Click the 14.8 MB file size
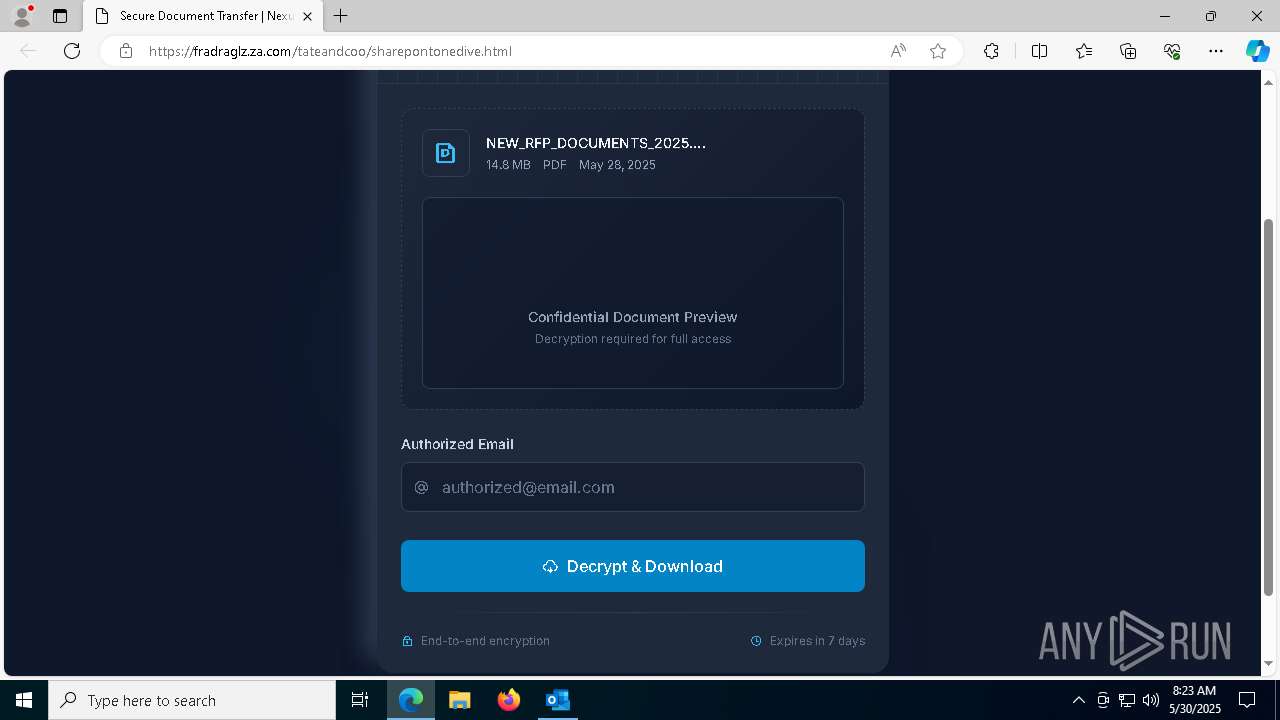Screen dimensions: 1280x720 pos(508,165)
